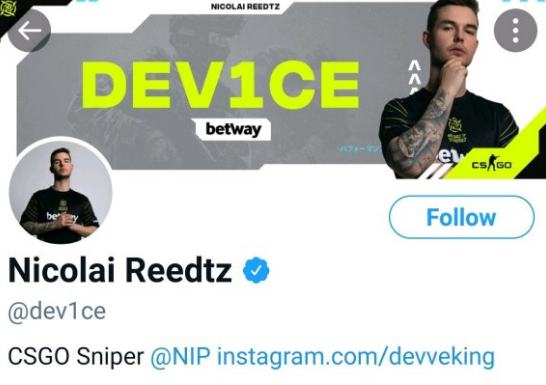
Task: Open the three-dot more options menu
Action: tap(515, 31)
